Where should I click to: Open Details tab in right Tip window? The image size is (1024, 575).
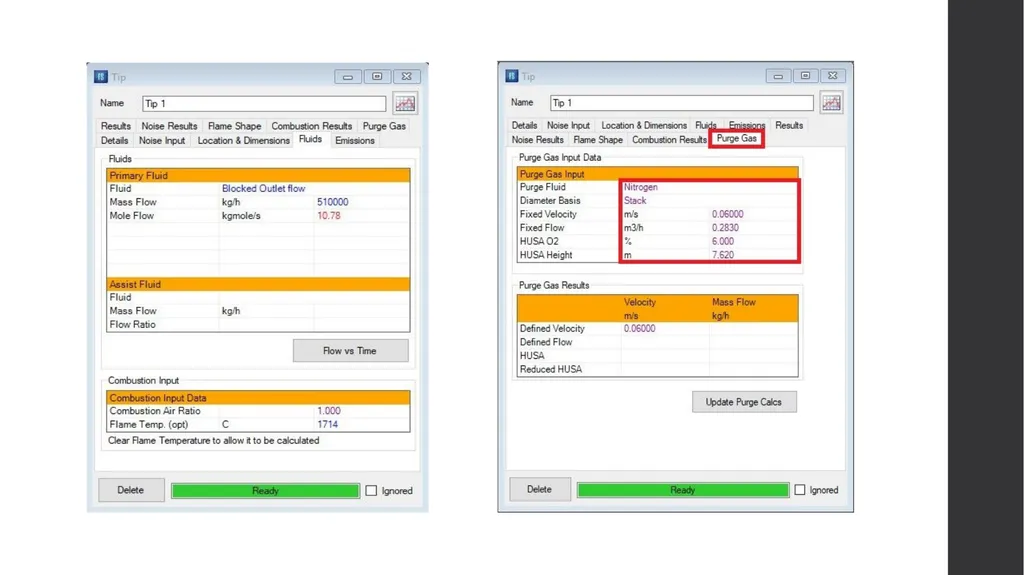[524, 125]
